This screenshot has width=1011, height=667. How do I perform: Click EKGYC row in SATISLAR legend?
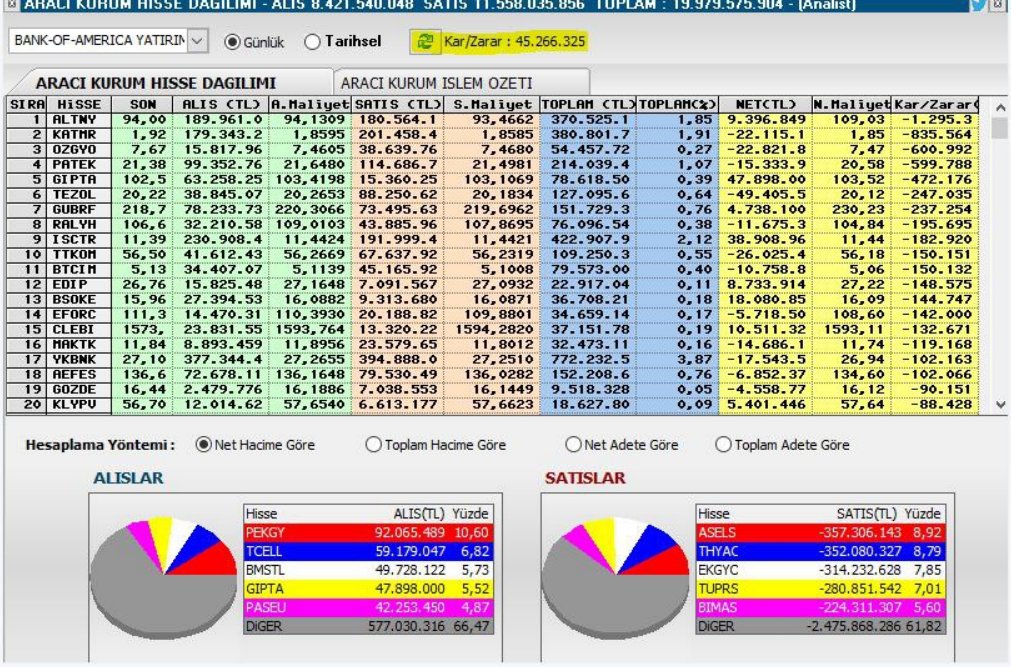[821, 570]
